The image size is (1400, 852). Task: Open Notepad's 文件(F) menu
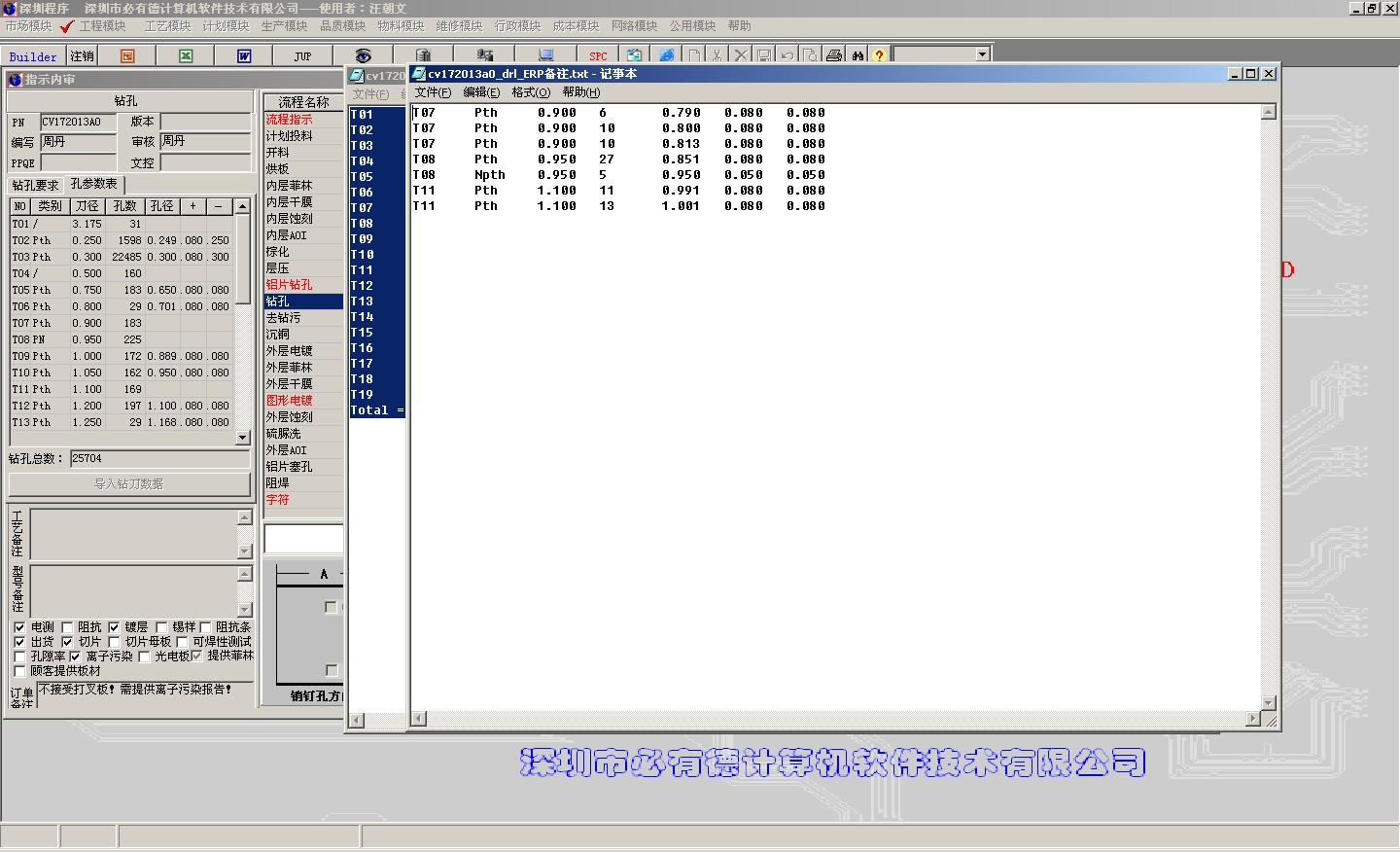pos(433,92)
